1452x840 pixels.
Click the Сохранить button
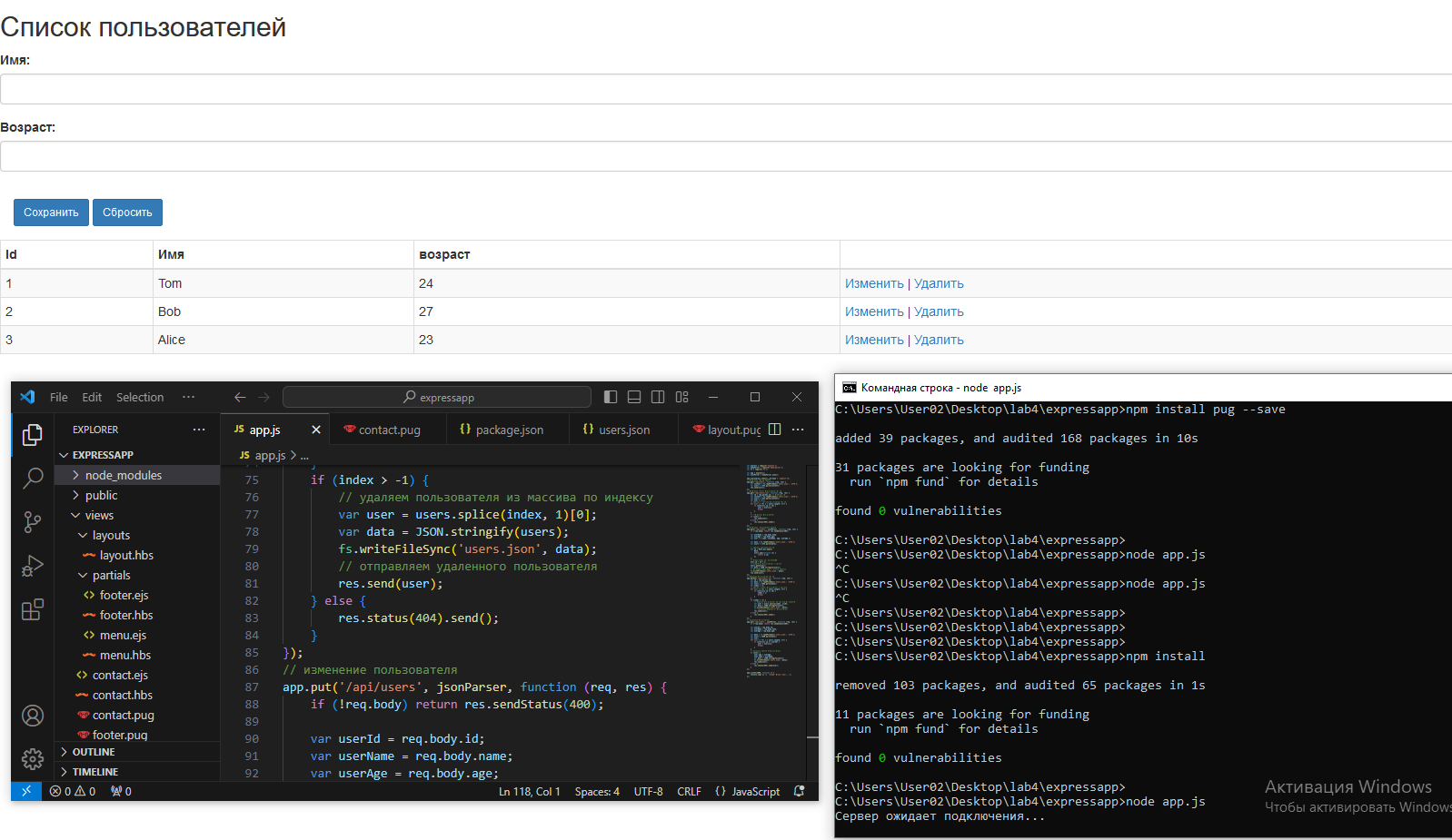pyautogui.click(x=51, y=212)
